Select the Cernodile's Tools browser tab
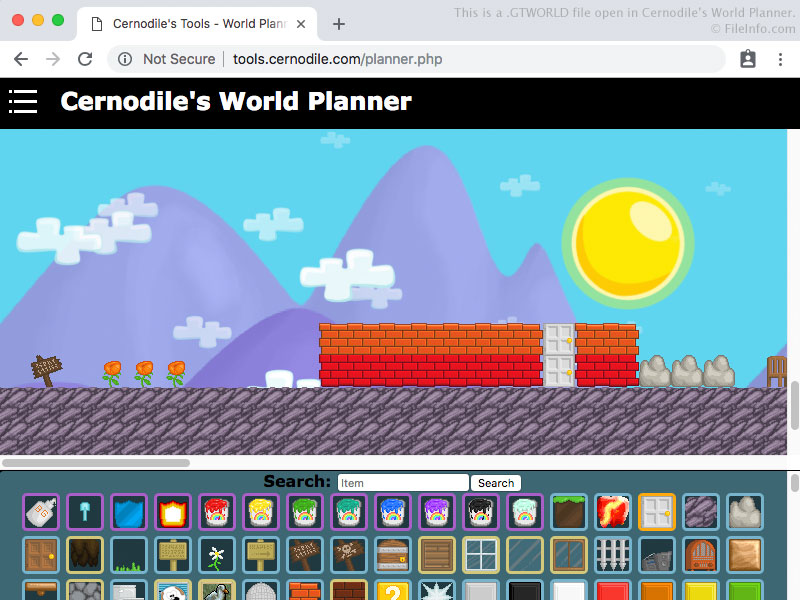This screenshot has width=800, height=600. tap(197, 24)
